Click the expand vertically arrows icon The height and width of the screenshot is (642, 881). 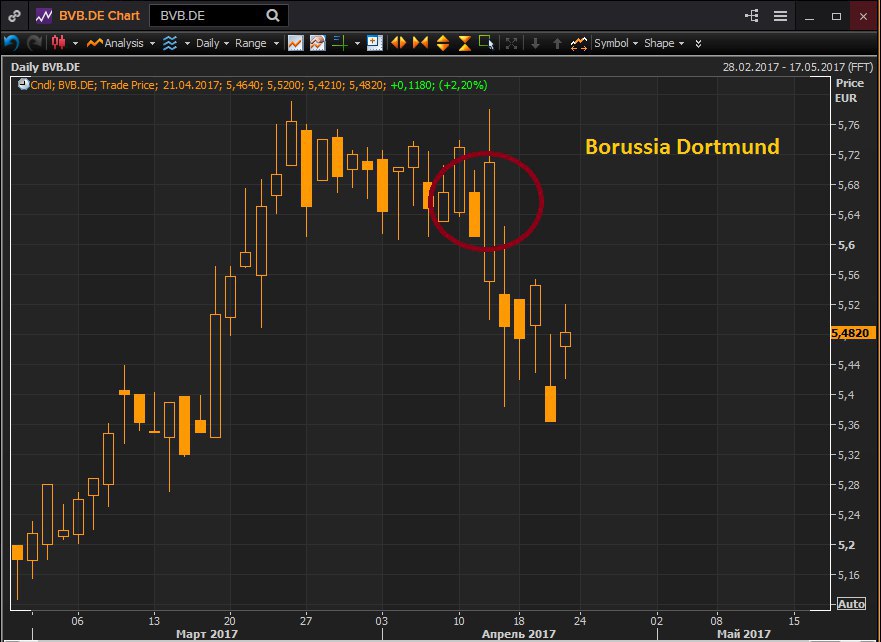[x=443, y=43]
